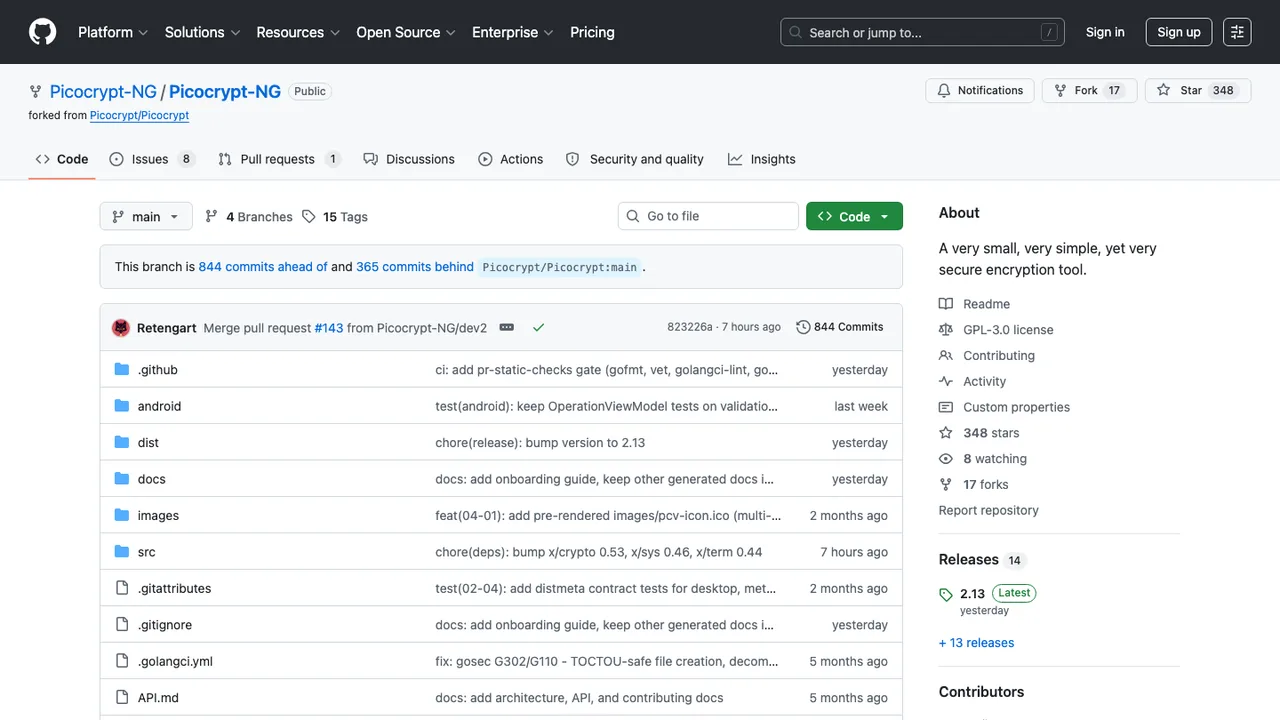Click the Report repository link
1280x720 pixels.
(988, 510)
